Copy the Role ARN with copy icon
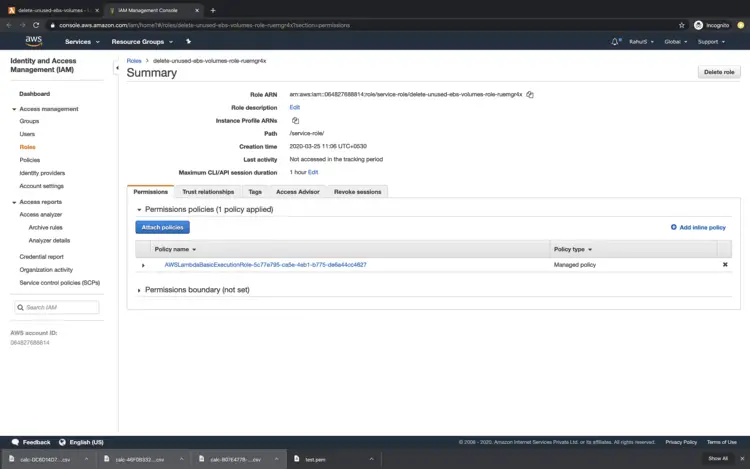The width and height of the screenshot is (750, 469). tap(530, 95)
